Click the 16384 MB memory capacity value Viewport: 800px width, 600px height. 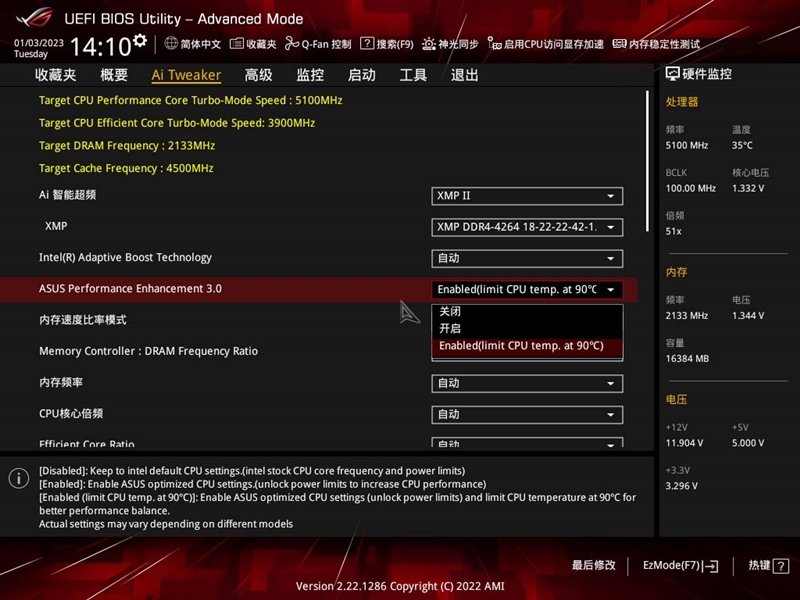pyautogui.click(x=687, y=359)
